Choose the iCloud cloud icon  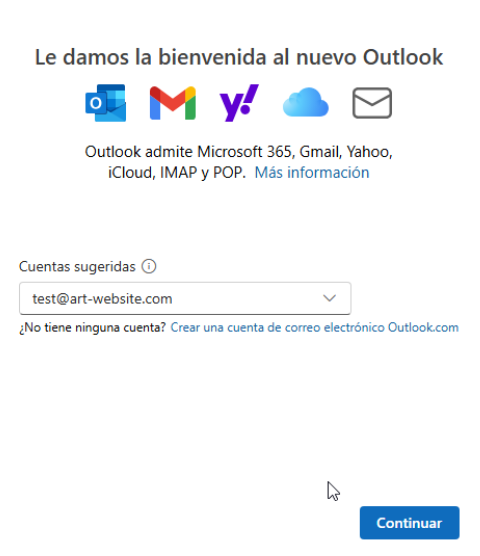point(306,102)
